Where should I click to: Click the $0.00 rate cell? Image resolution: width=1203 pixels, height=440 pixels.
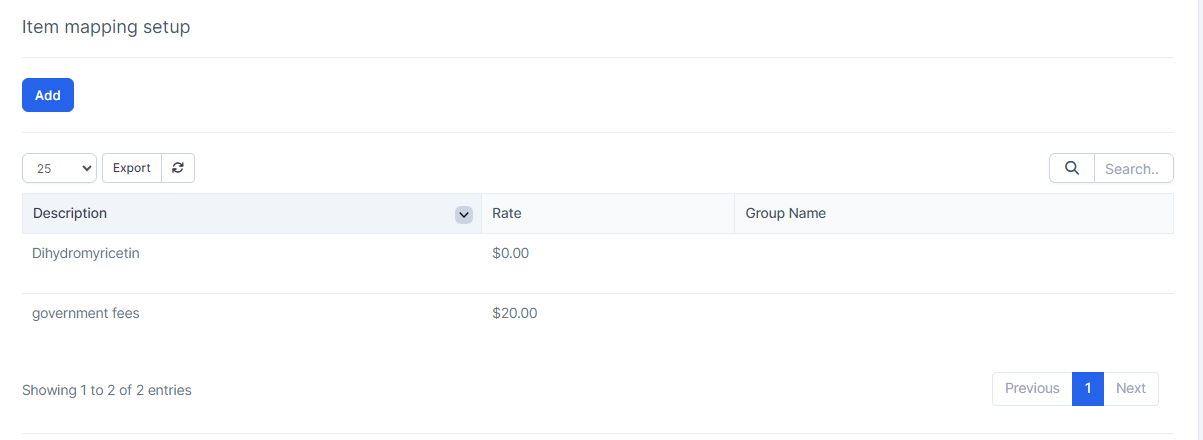click(x=511, y=253)
